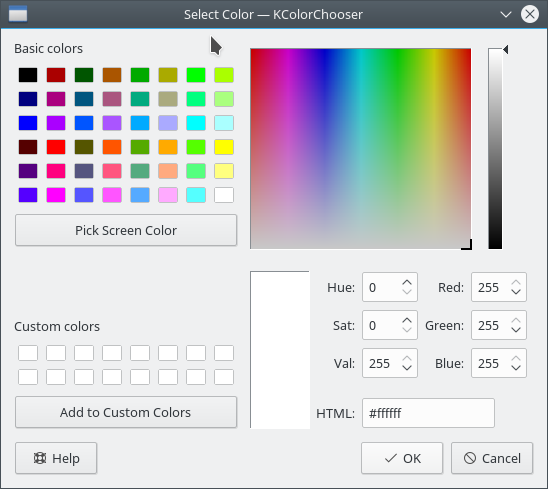Click Add to Custom Colors button
The height and width of the screenshot is (489, 548).
coord(126,412)
